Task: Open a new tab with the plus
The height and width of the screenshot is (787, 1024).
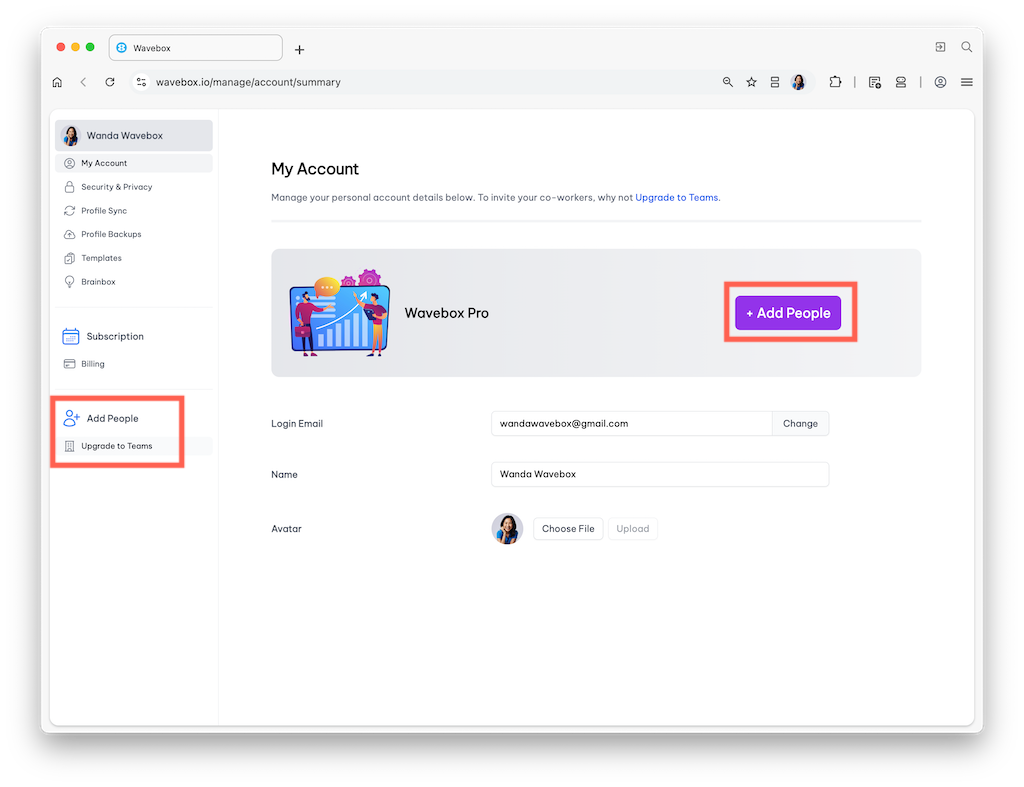Action: [299, 50]
